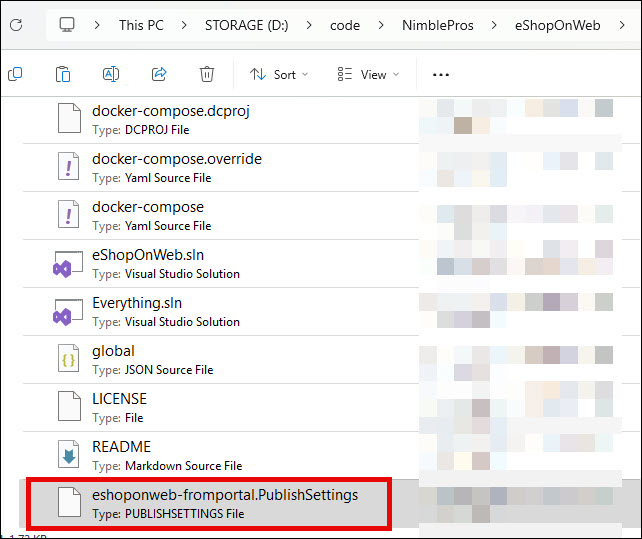
Task: Click 'Type: JSON Source File' text
Action: tap(152, 370)
